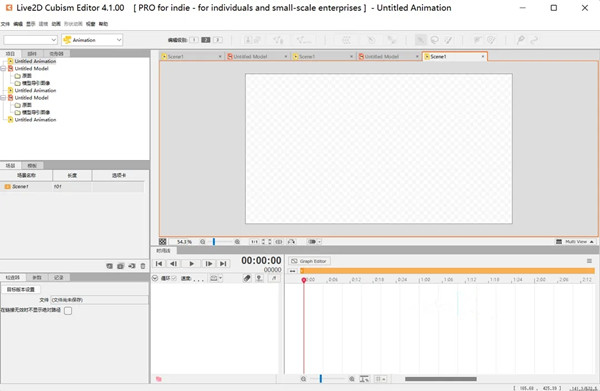Click the link icon in top toolbar
The width and height of the screenshot is (600, 391).
tap(534, 40)
